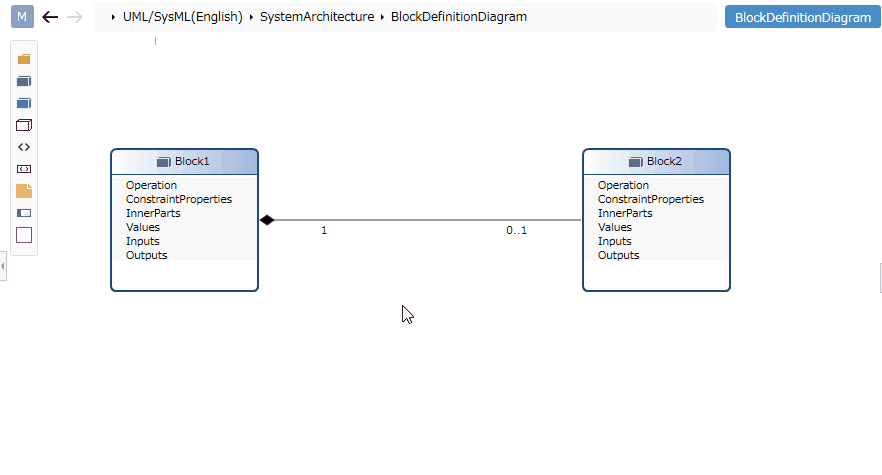The width and height of the screenshot is (882, 475).
Task: Expand the arrow before SystemArchitecture
Action: pos(251,17)
